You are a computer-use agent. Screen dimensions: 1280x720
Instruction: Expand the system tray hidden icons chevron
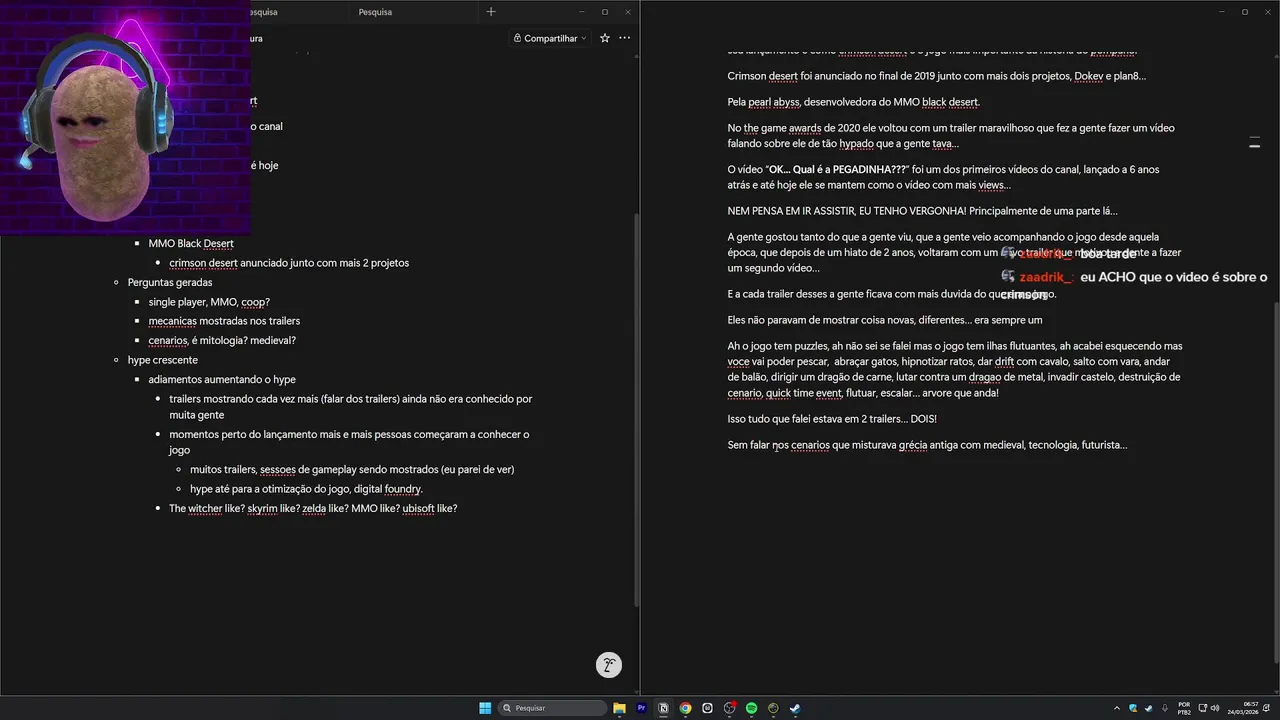click(x=1117, y=708)
